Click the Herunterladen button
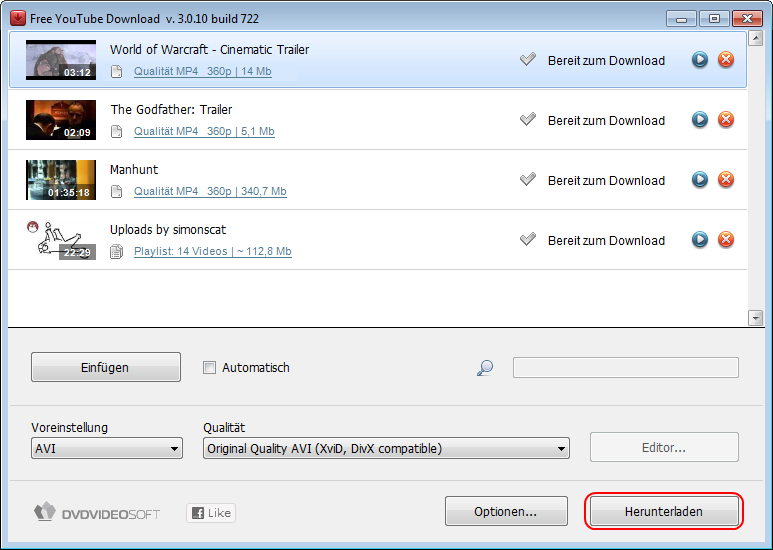 664,512
